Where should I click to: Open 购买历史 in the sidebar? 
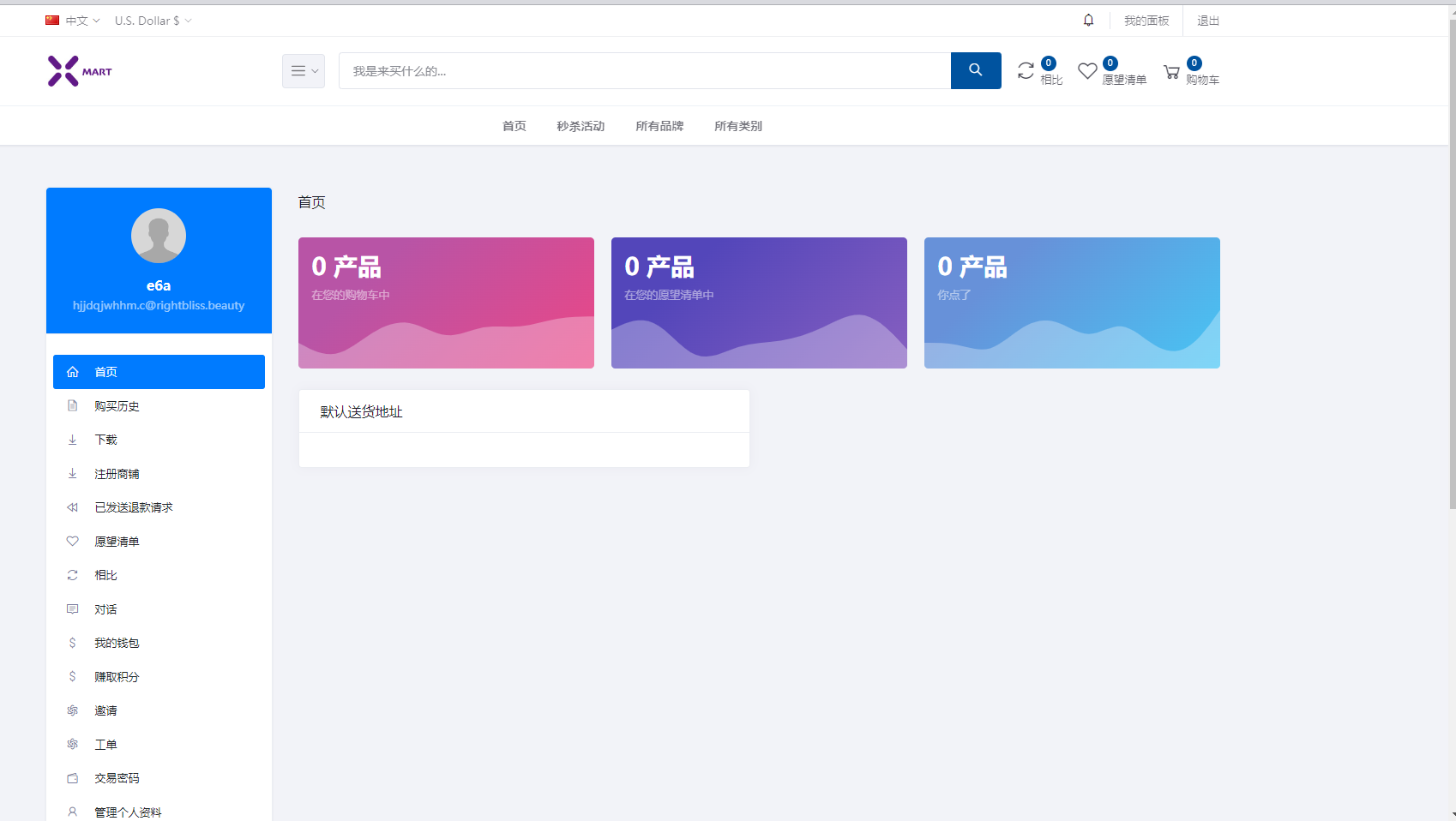[117, 406]
